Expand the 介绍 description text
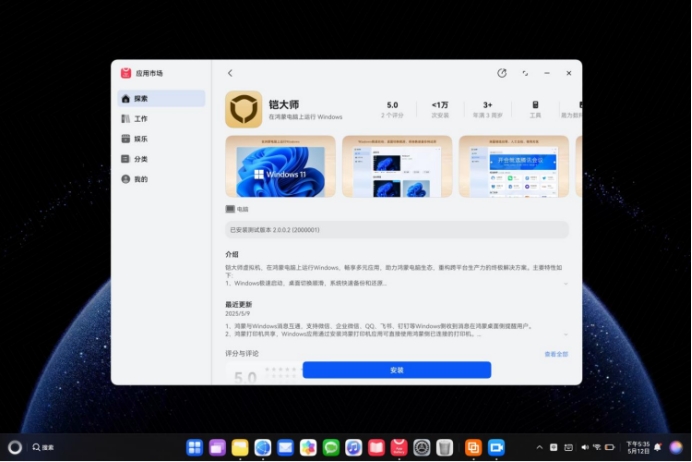 [566, 283]
